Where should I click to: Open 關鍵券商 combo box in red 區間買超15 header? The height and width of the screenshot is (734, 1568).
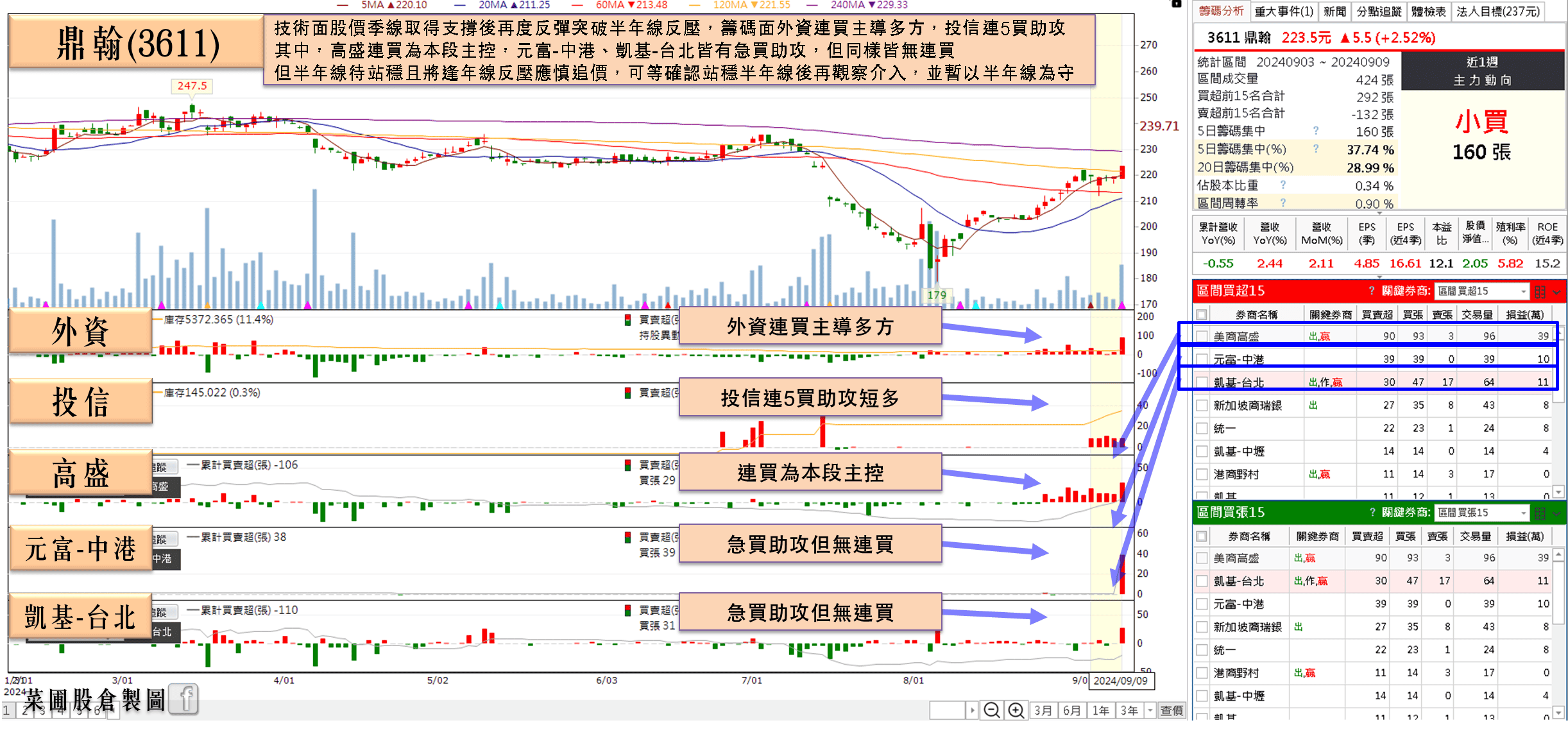1482,291
